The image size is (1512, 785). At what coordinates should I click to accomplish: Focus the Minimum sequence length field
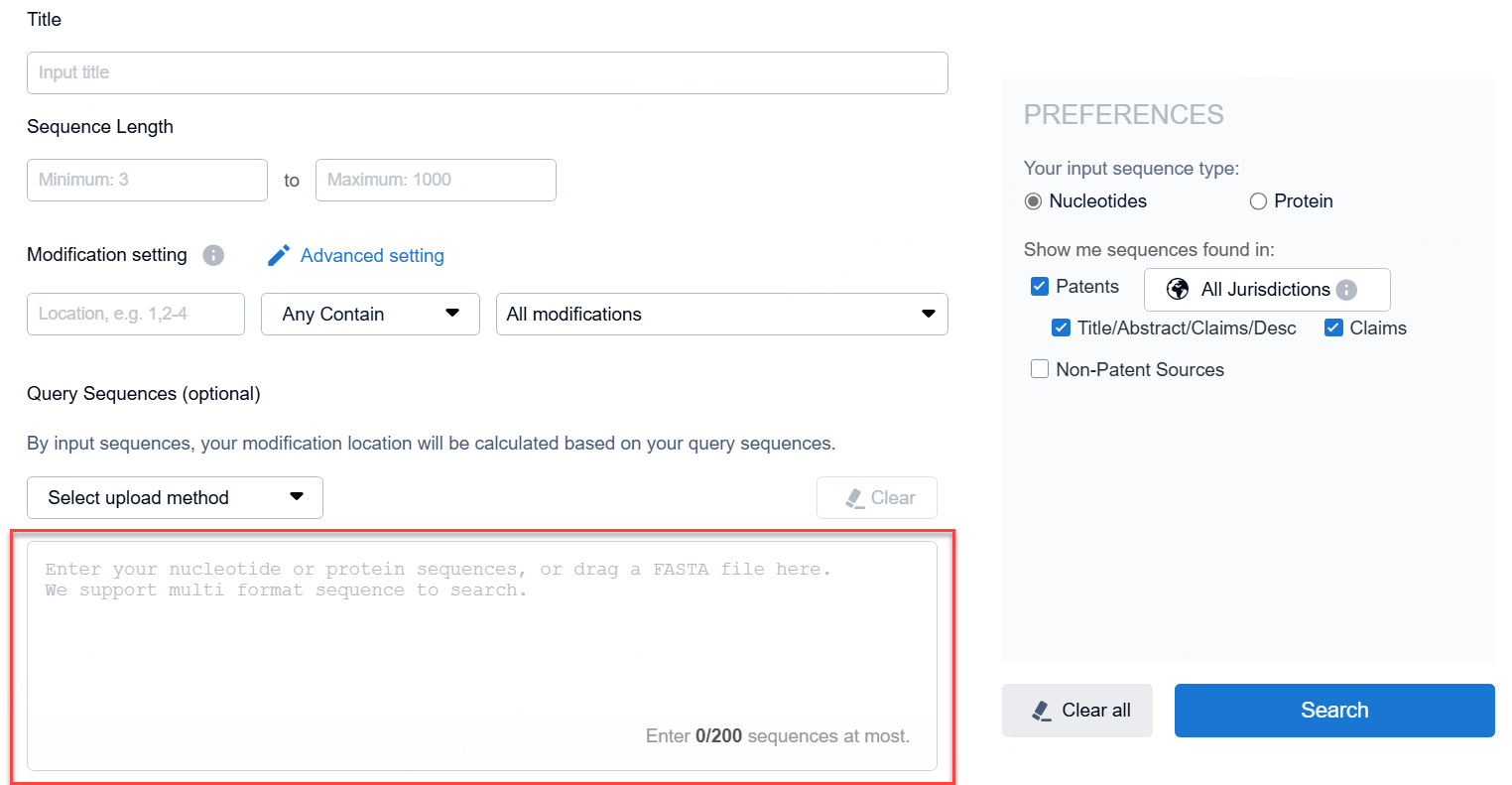[x=147, y=181]
